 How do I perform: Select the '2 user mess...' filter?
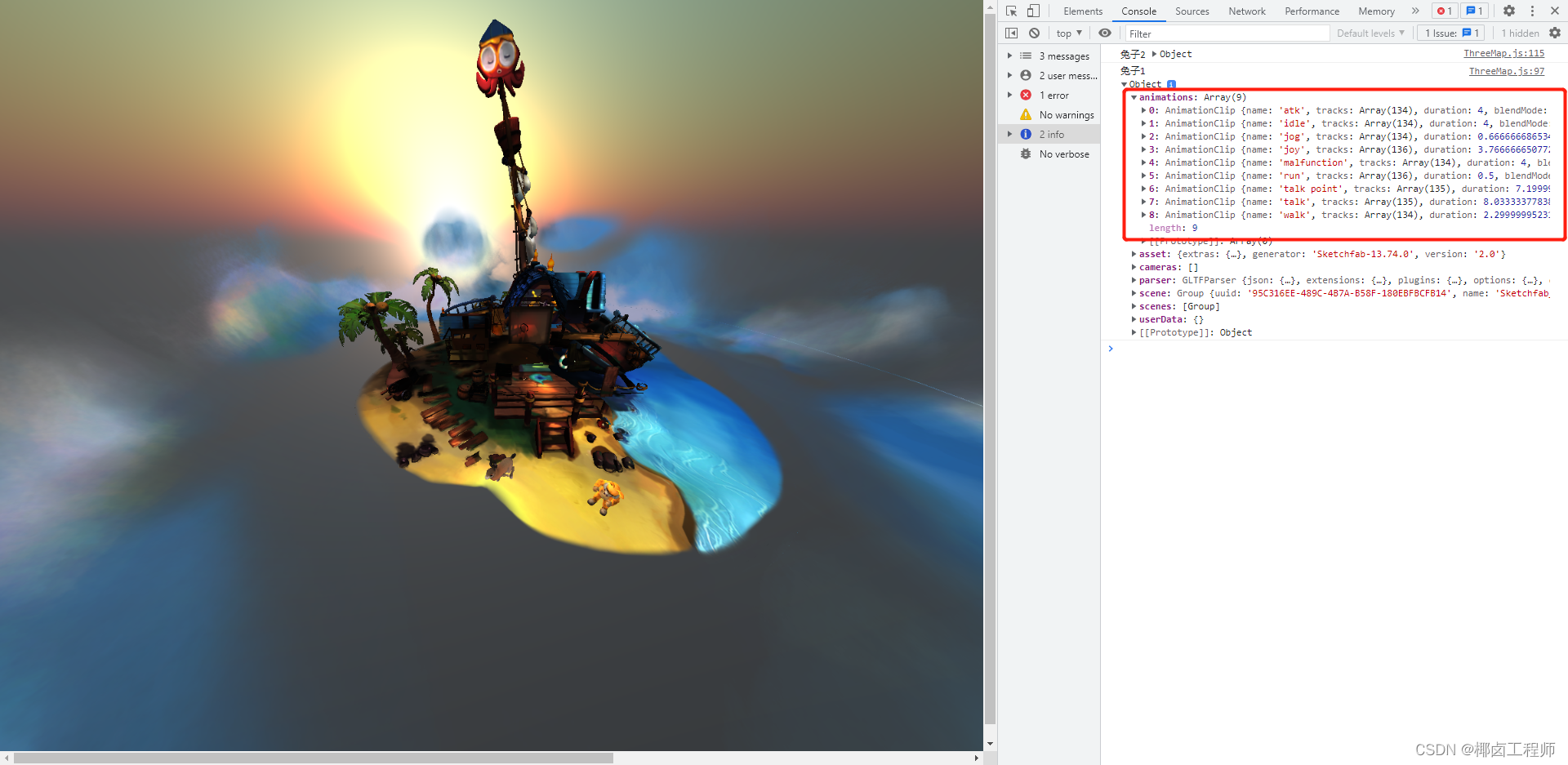[x=1049, y=76]
